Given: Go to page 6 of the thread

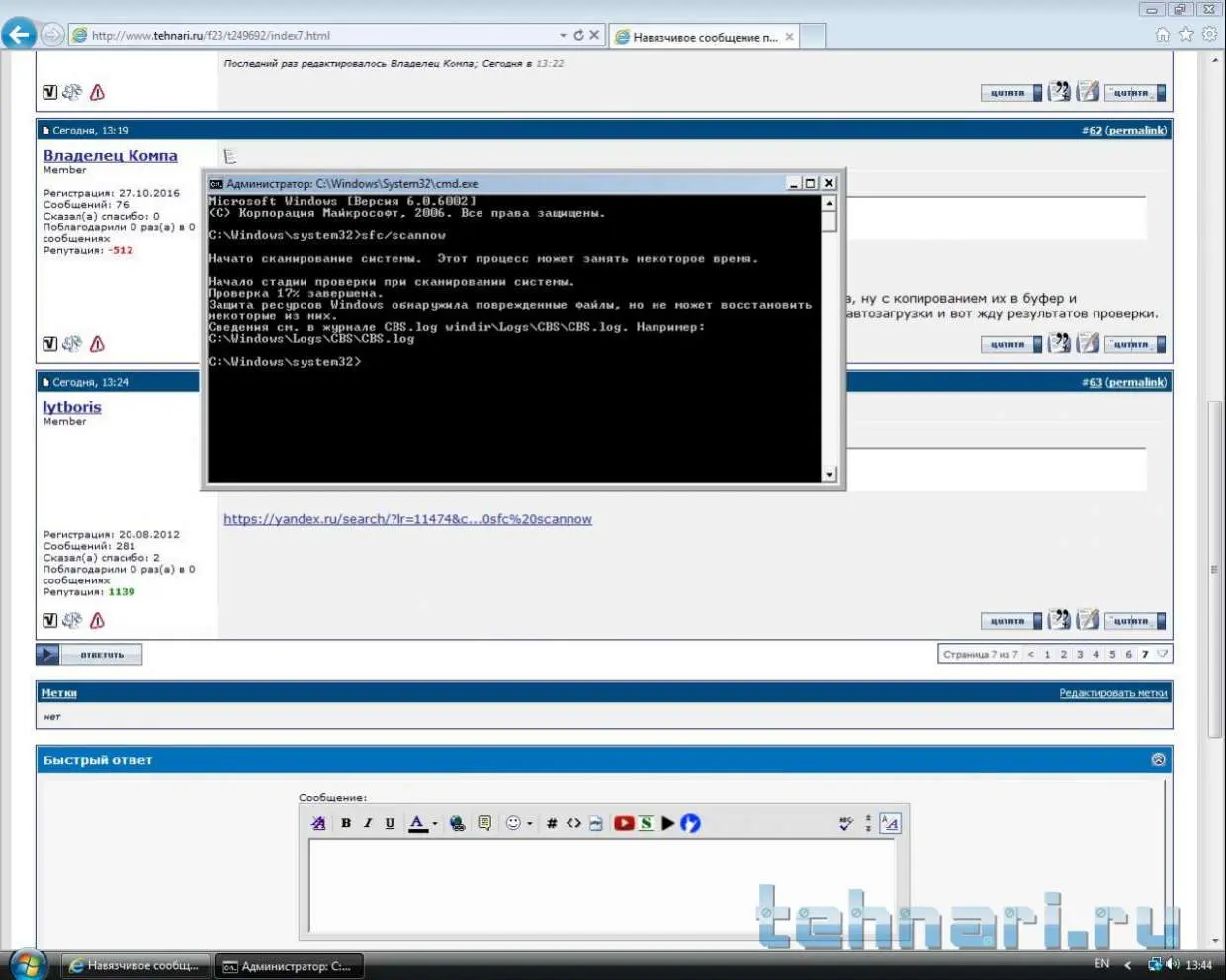Looking at the screenshot, I should pos(1128,655).
